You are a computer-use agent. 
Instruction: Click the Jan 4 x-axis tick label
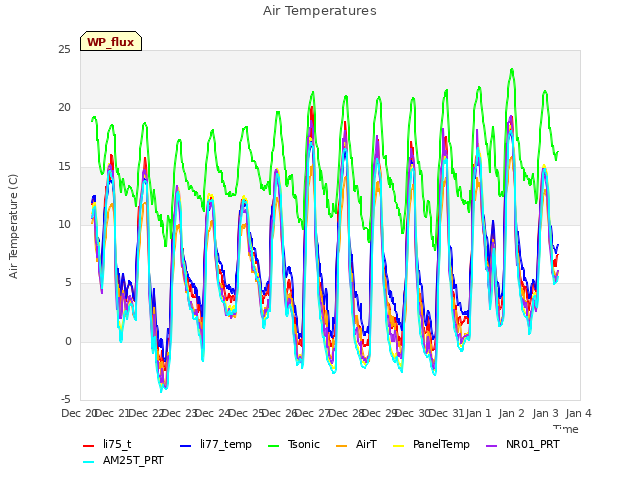click(x=578, y=413)
